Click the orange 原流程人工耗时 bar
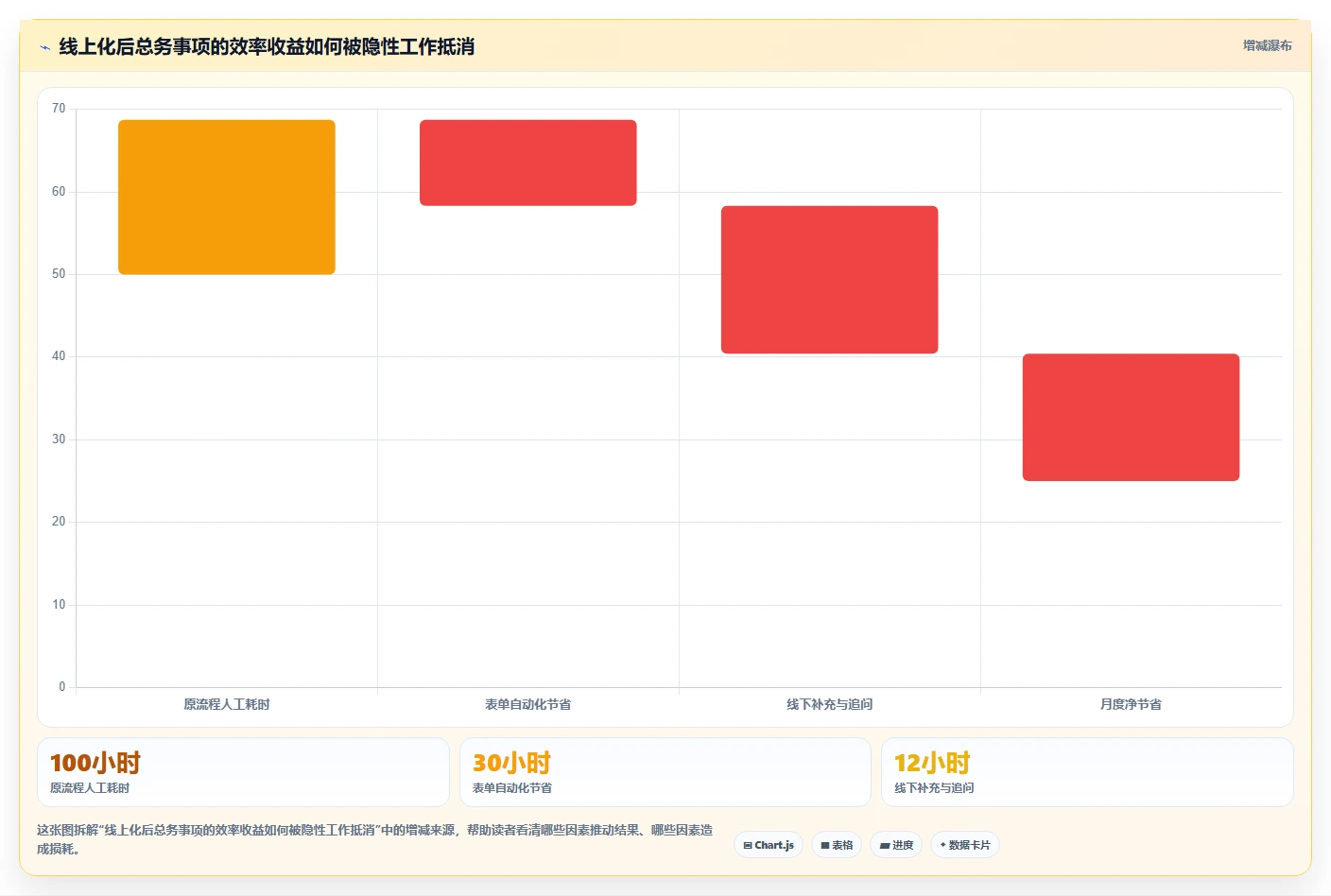1331x896 pixels. coord(227,197)
